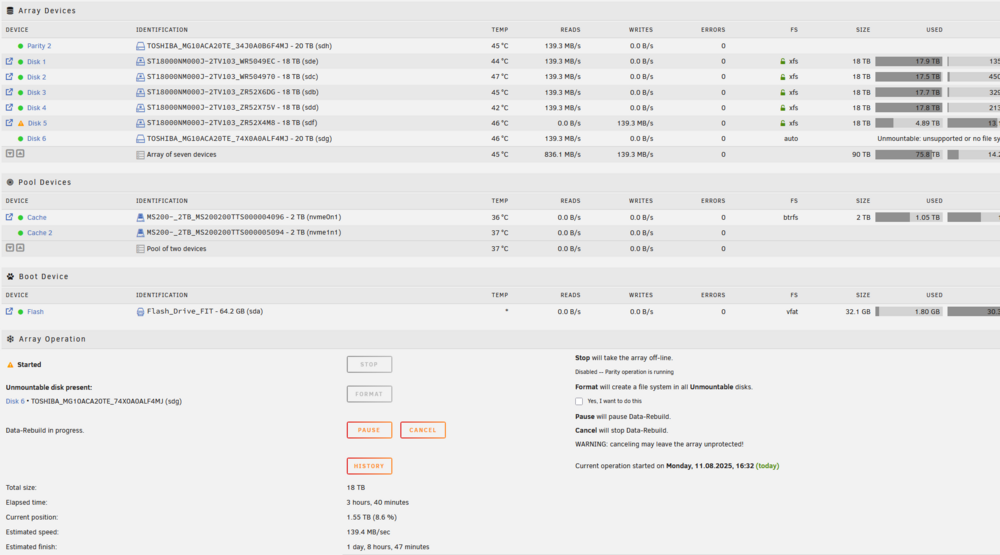Image resolution: width=1000 pixels, height=555 pixels.
Task: Click the array total reads '836.1 MB/s'
Action: [562, 154]
